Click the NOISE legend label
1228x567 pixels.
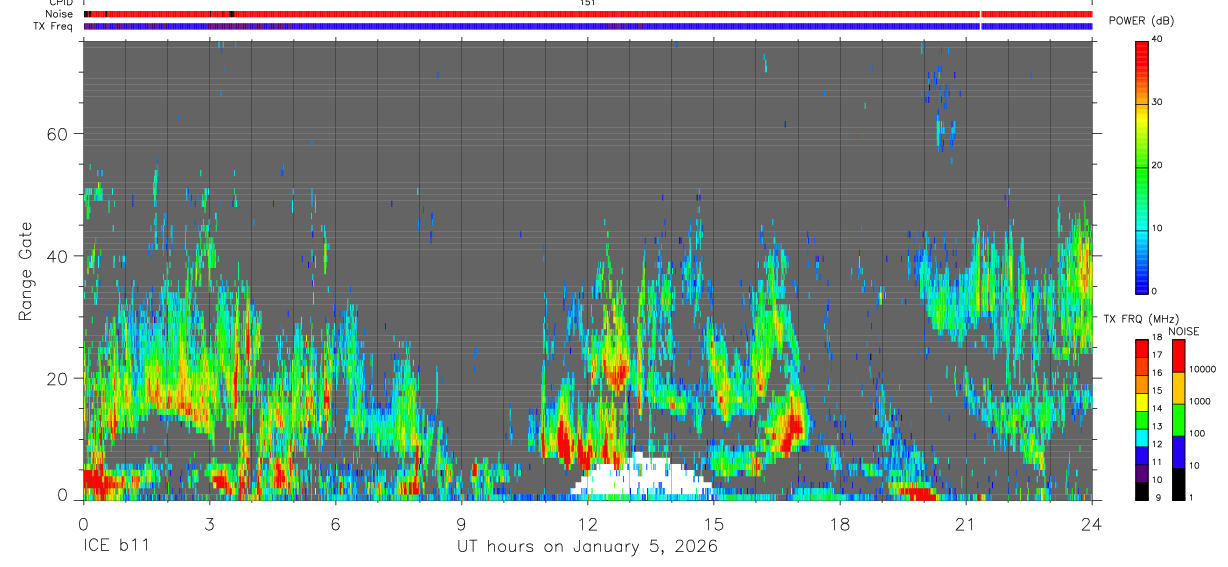pos(1183,331)
